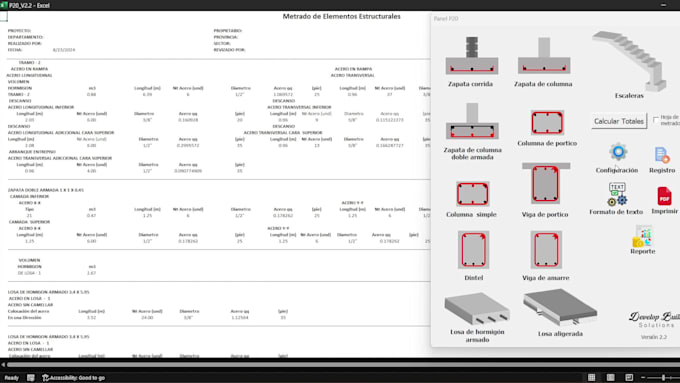Click the horizontal scrollbar of the sheet

(343, 365)
